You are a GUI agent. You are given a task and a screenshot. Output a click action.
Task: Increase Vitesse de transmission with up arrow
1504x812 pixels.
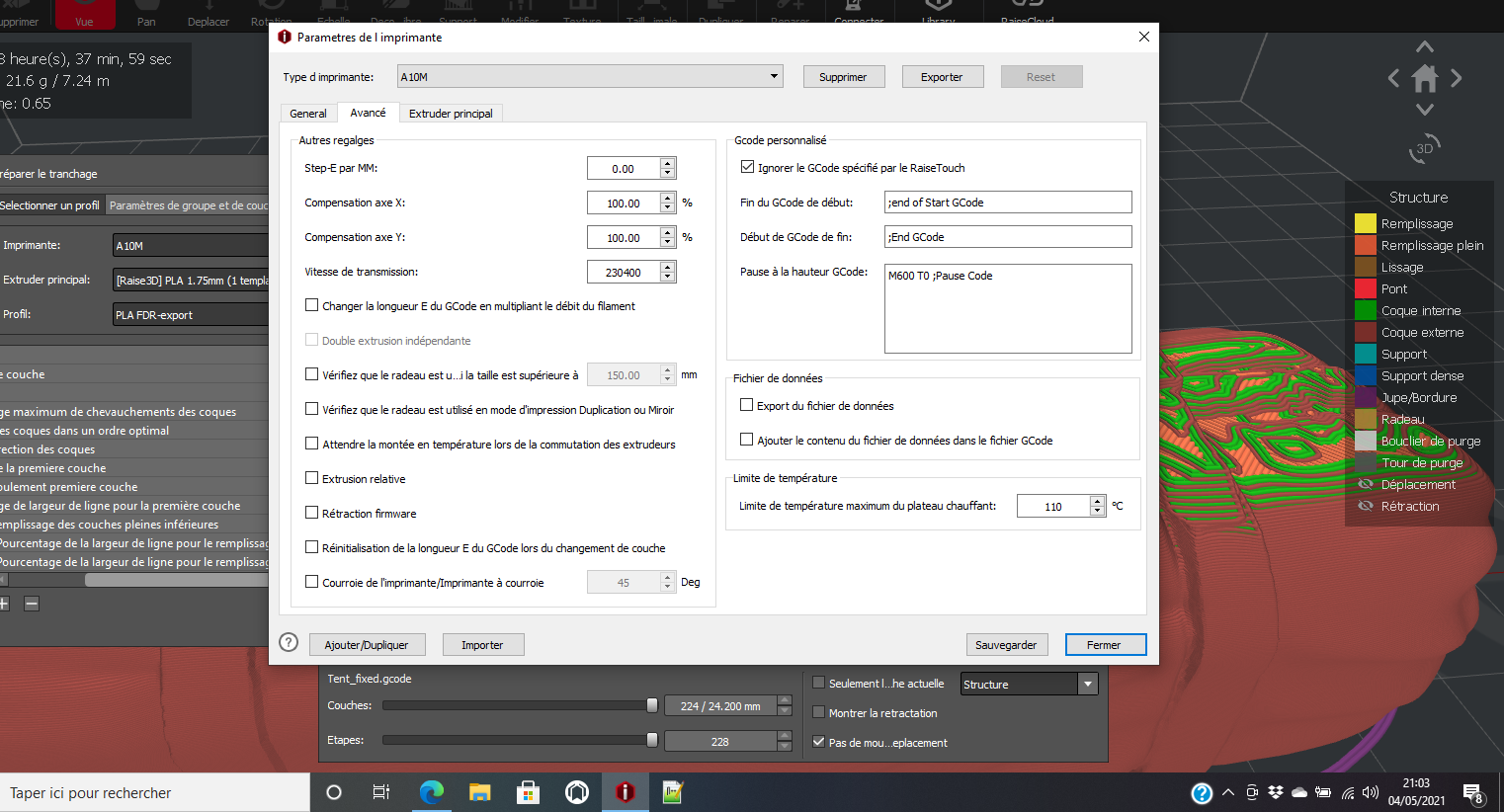tap(668, 267)
